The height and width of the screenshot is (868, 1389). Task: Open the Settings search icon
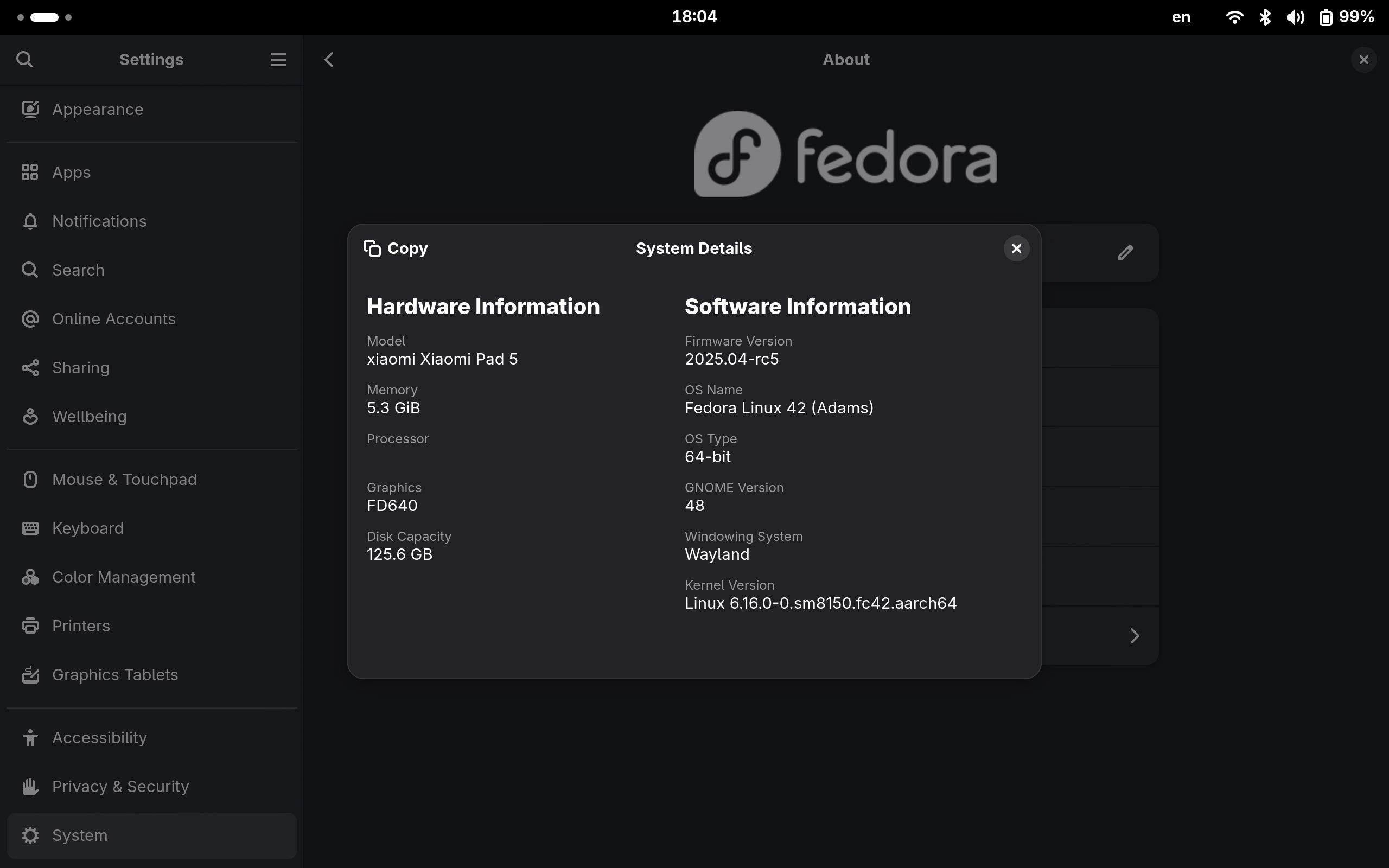coord(24,59)
